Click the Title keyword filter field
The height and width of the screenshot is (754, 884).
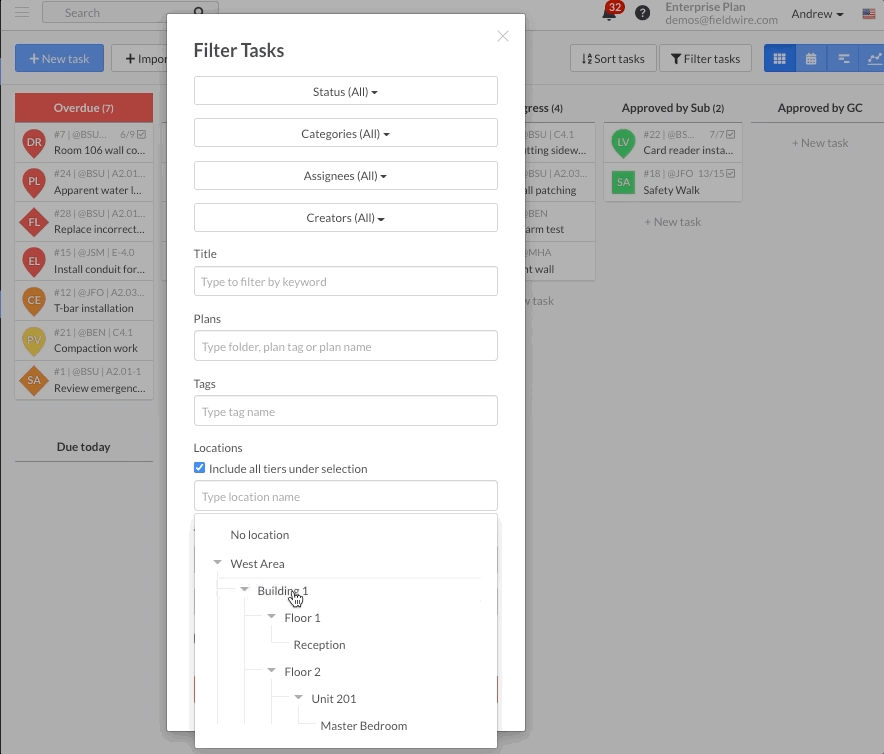(345, 282)
